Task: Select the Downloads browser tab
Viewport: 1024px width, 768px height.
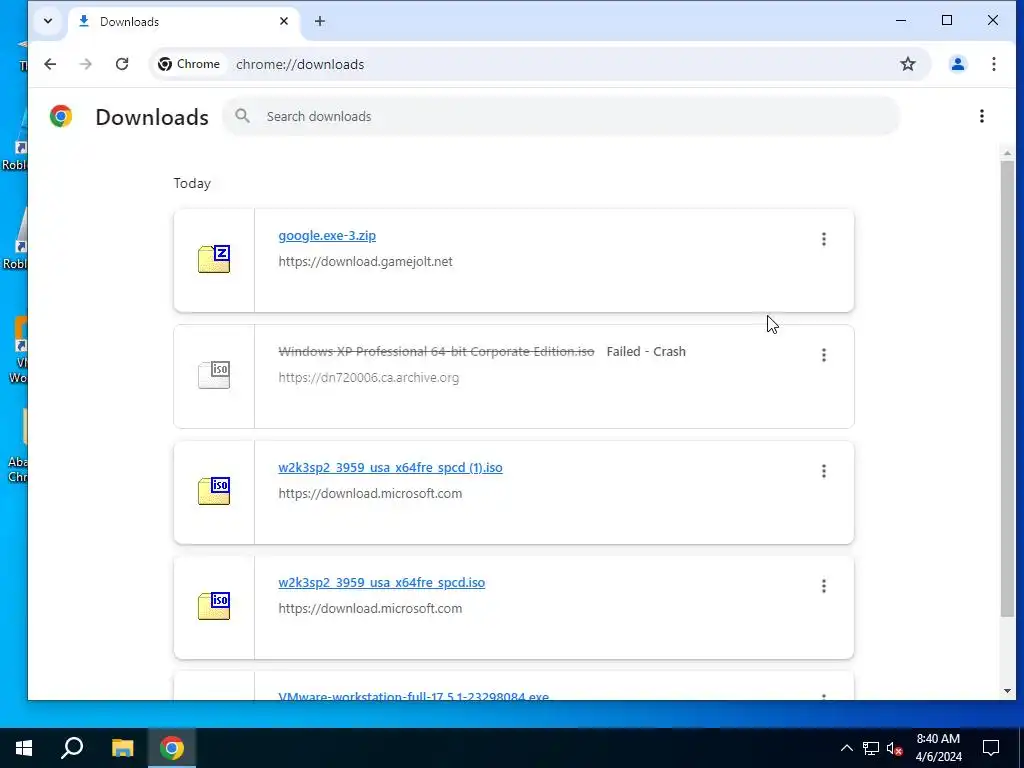Action: click(183, 22)
